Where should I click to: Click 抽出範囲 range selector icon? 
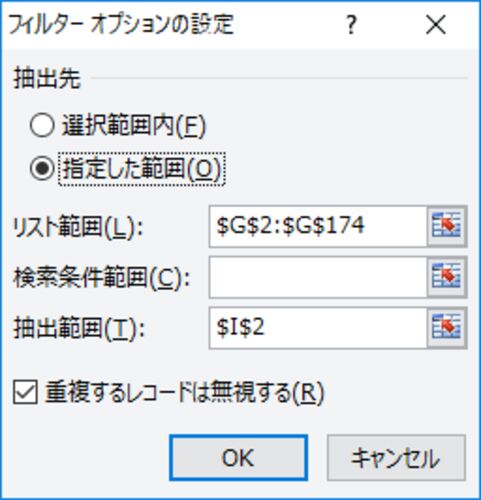tap(447, 328)
